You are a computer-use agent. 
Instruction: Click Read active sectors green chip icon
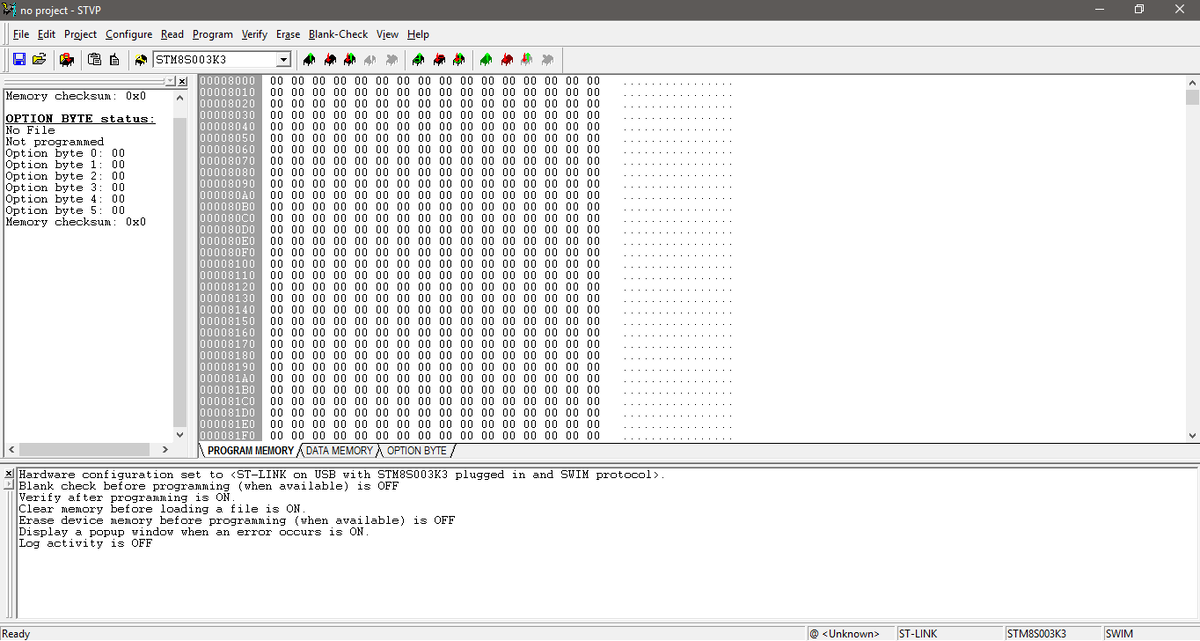486,59
